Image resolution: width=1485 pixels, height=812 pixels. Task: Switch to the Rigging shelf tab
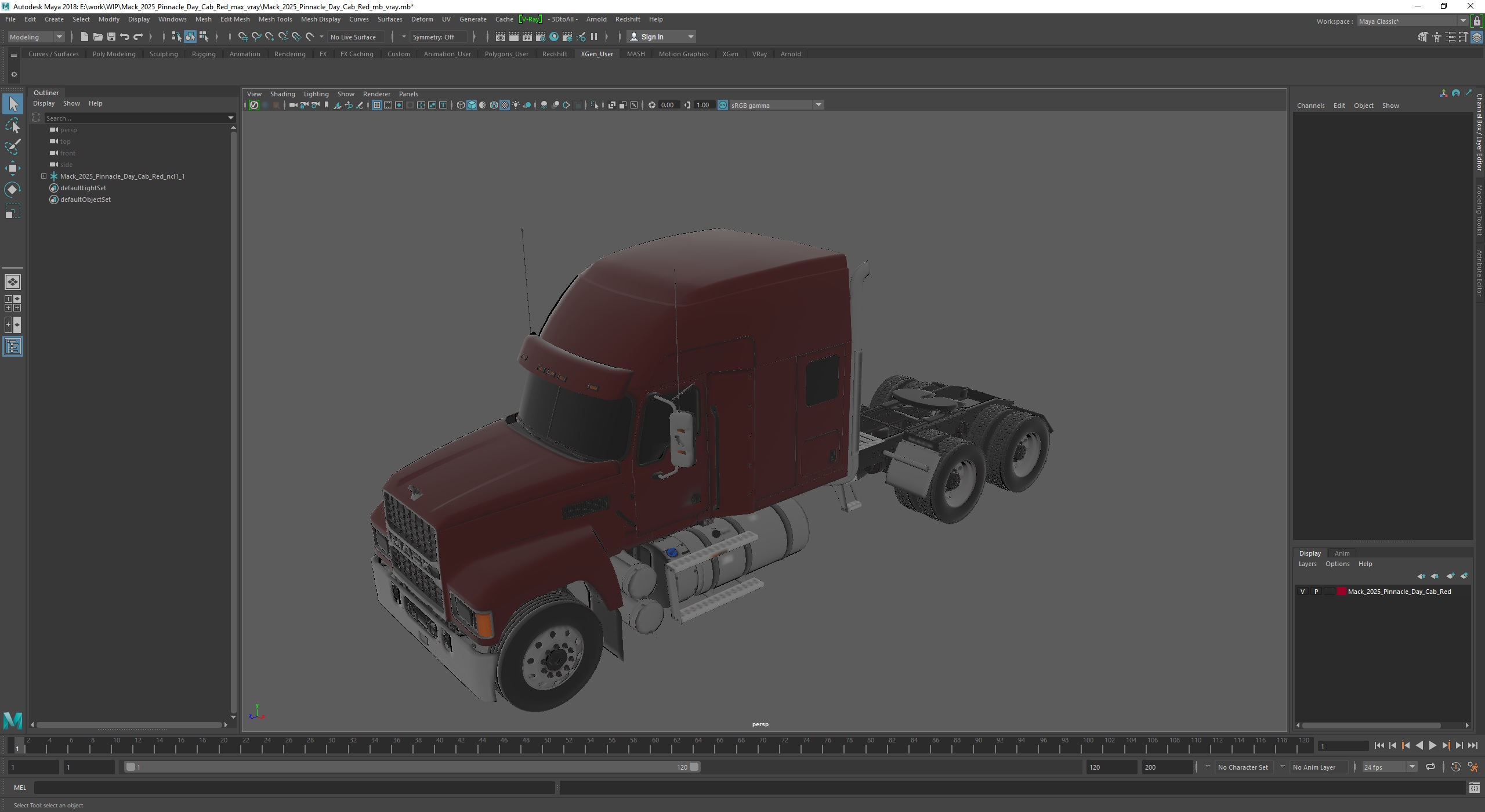click(204, 54)
